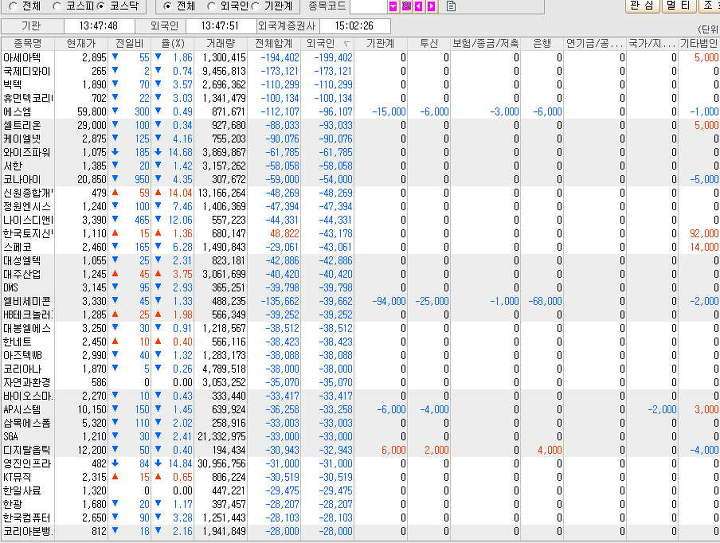Image resolution: width=720 pixels, height=543 pixels.
Task: Sort by the 국가/지... column header
Action: tap(652, 44)
